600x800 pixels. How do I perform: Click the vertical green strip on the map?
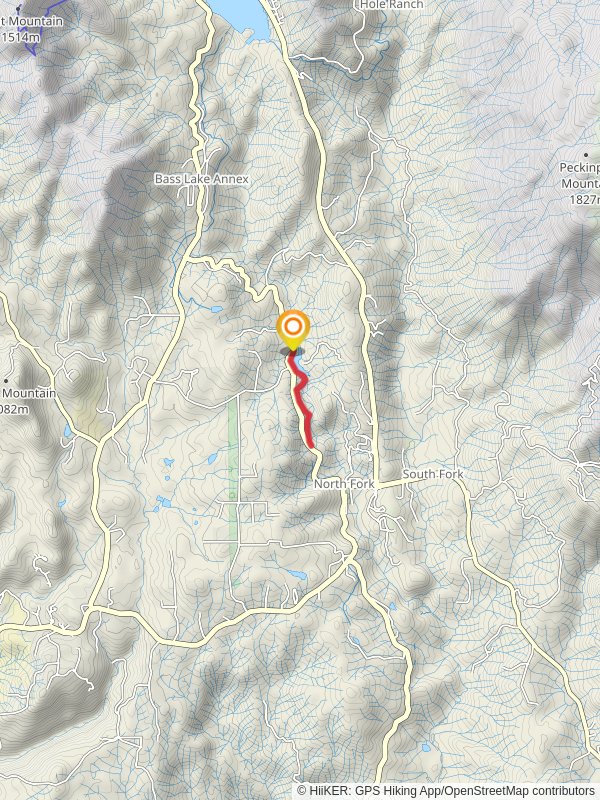pos(233,490)
